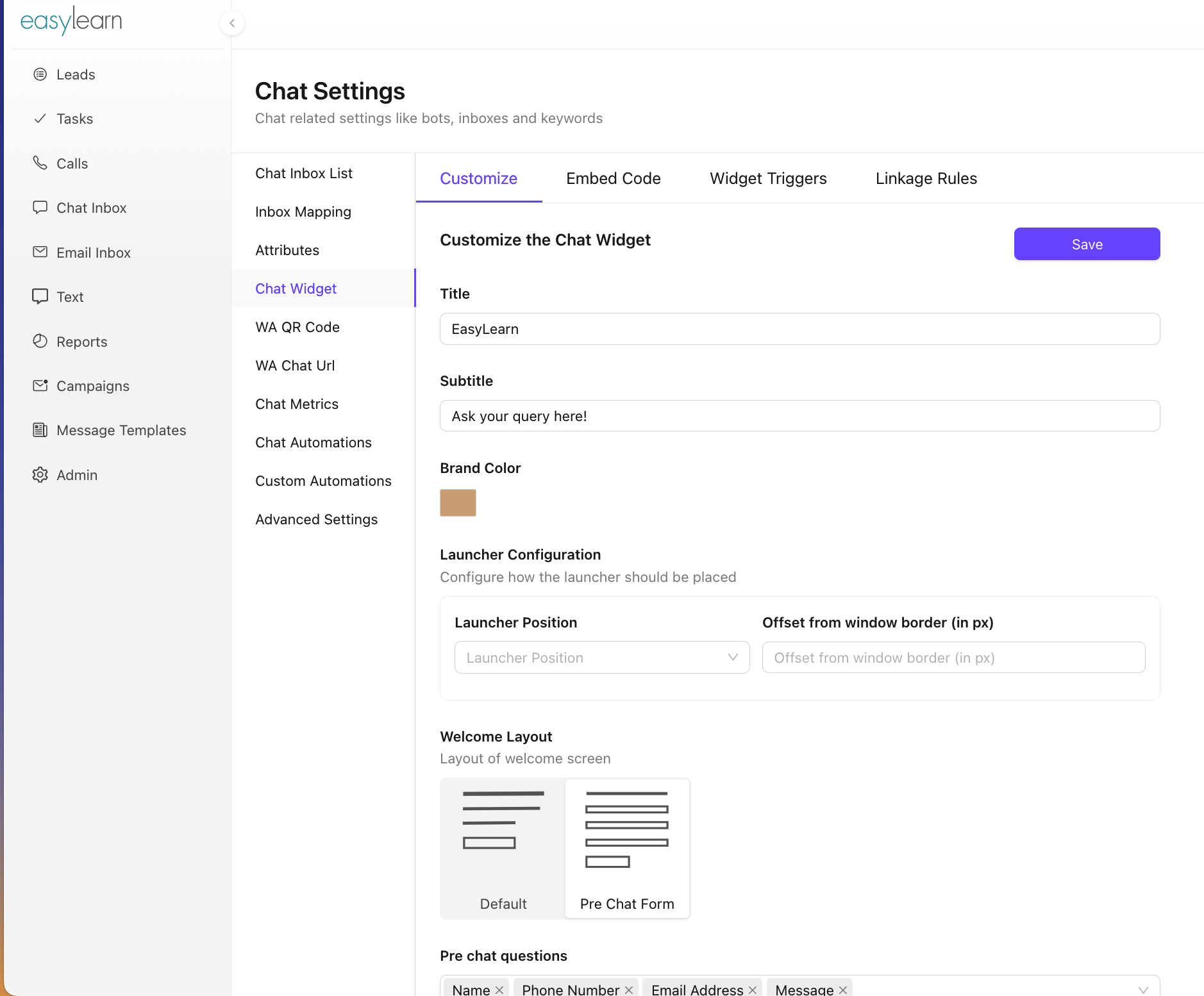Screen dimensions: 1204x996
Task: Click the Reports chart icon
Action: pos(40,341)
